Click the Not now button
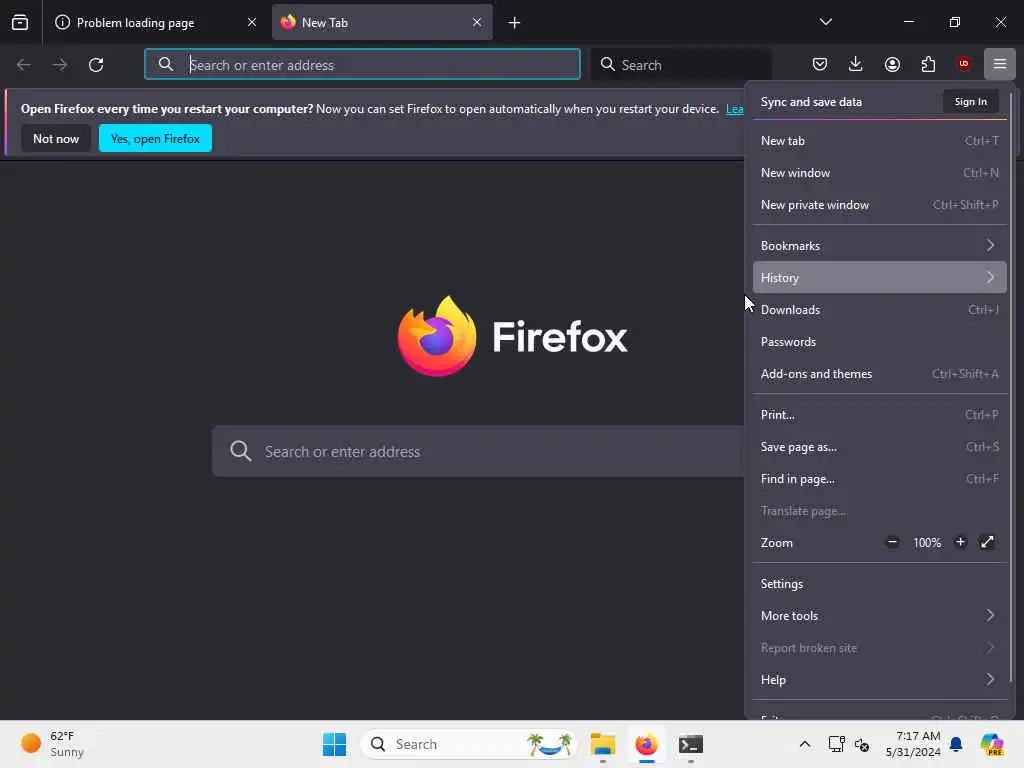Image resolution: width=1024 pixels, height=768 pixels. point(56,138)
